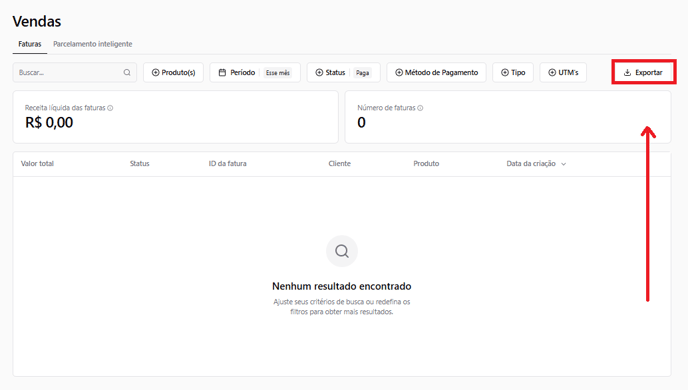Open the Método de Pagamento filter
Viewport: 688px width, 390px height.
(x=437, y=72)
